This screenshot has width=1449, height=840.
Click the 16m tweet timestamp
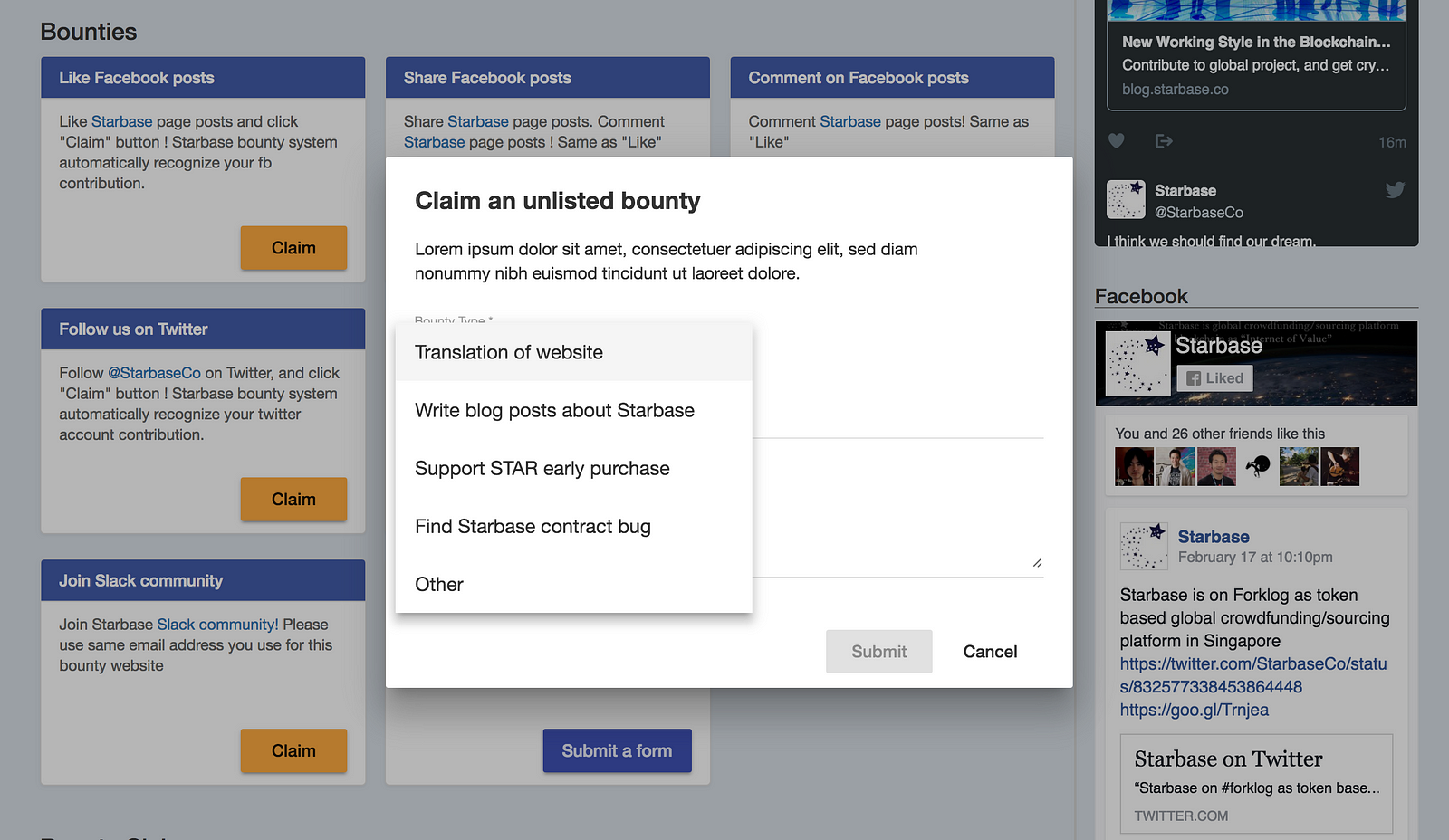click(1392, 142)
